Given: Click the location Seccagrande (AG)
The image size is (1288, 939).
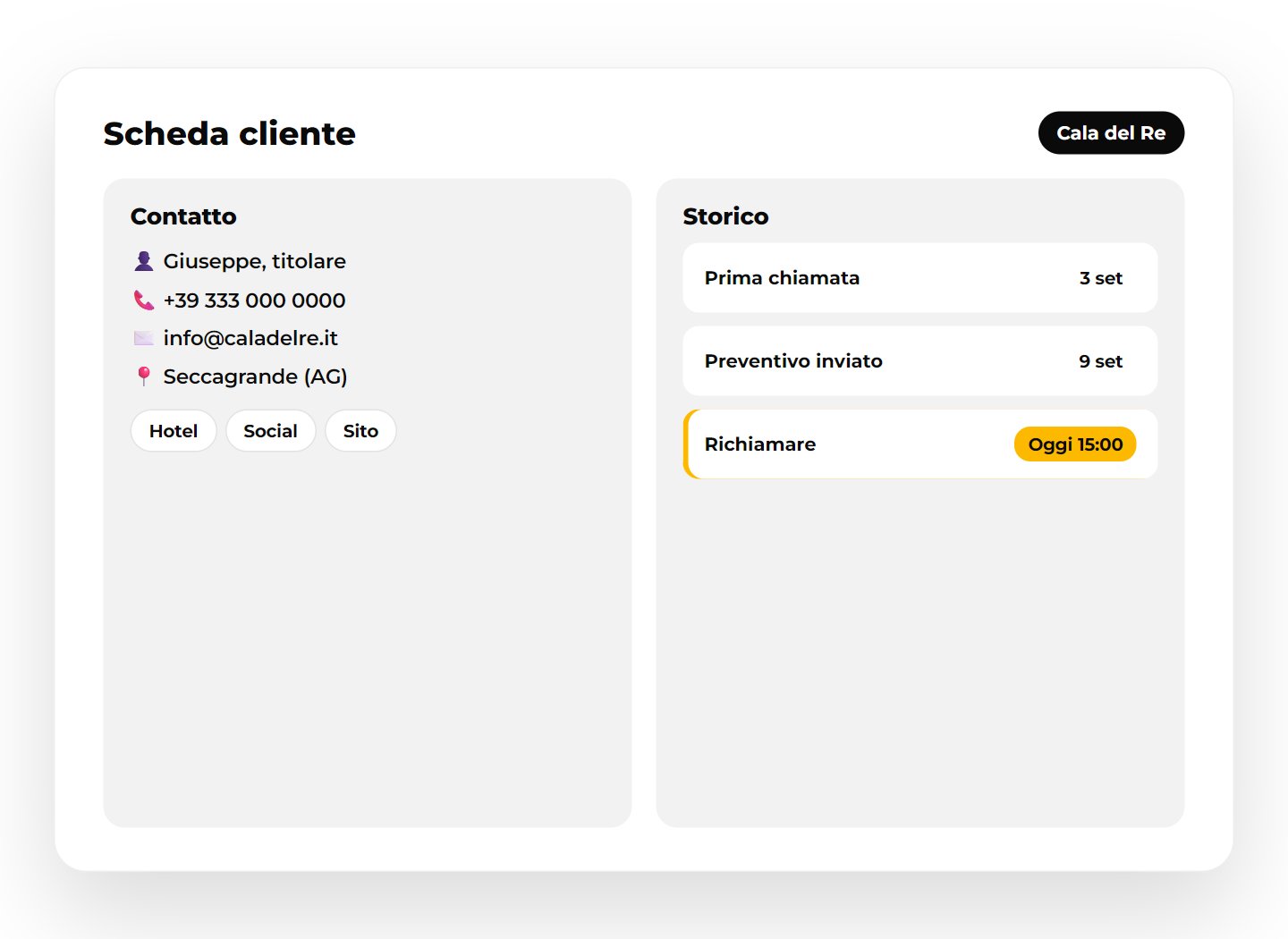Looking at the screenshot, I should [255, 376].
